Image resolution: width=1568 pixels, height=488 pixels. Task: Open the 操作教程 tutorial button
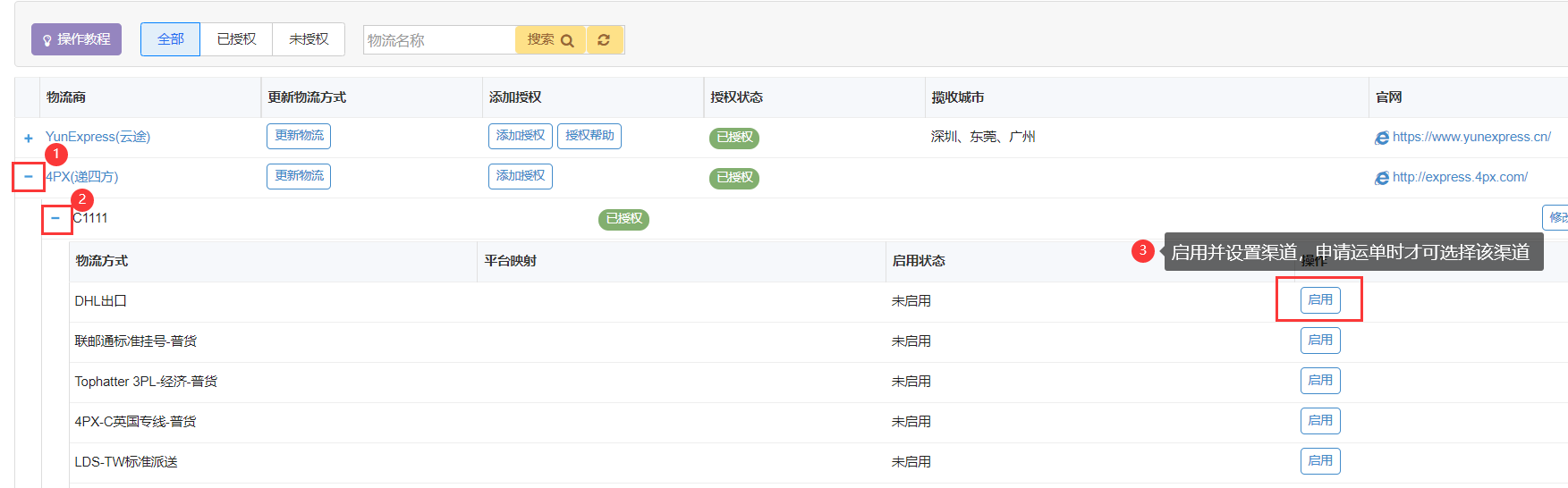pos(76,39)
